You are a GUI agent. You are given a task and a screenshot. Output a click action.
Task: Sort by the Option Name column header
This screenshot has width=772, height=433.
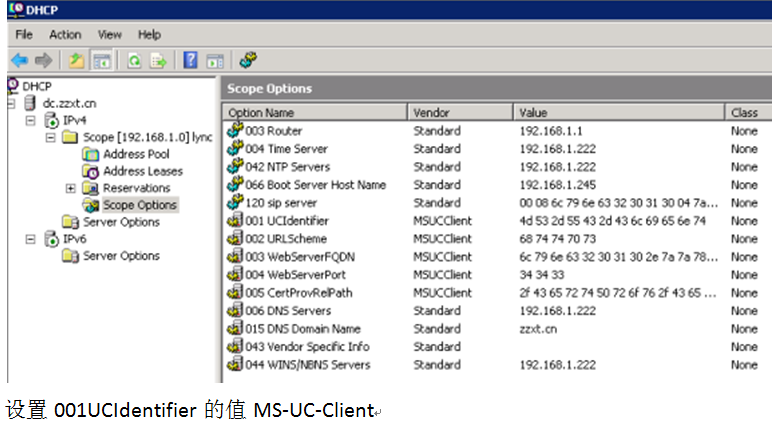click(x=315, y=113)
